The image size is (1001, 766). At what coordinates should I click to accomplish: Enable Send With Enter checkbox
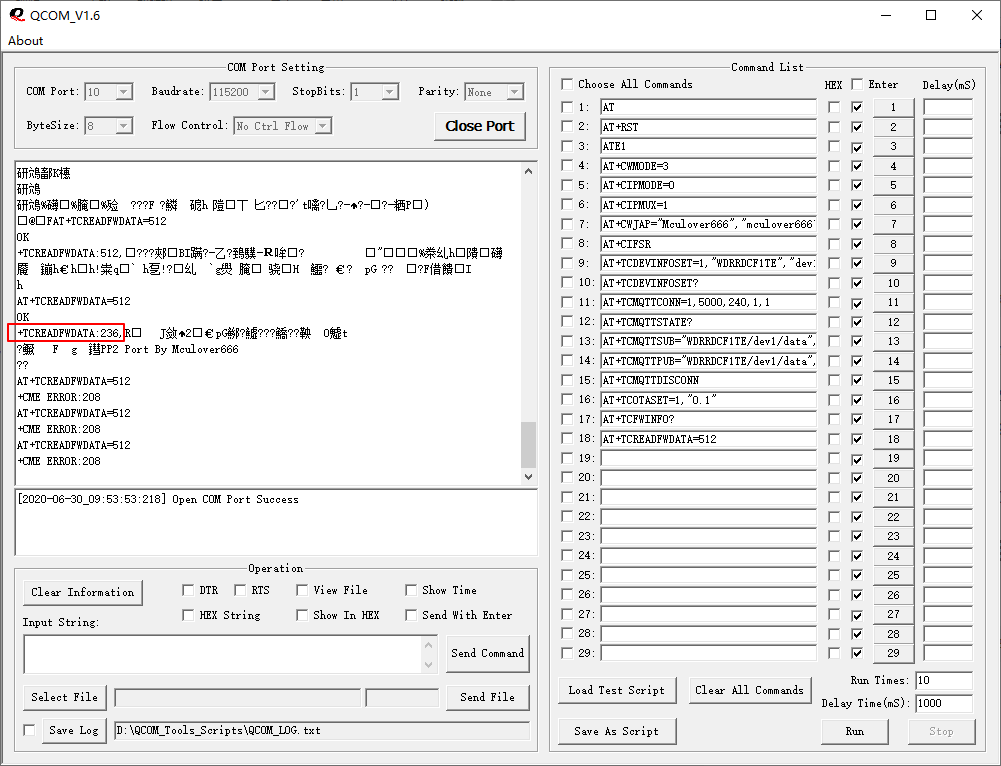411,615
